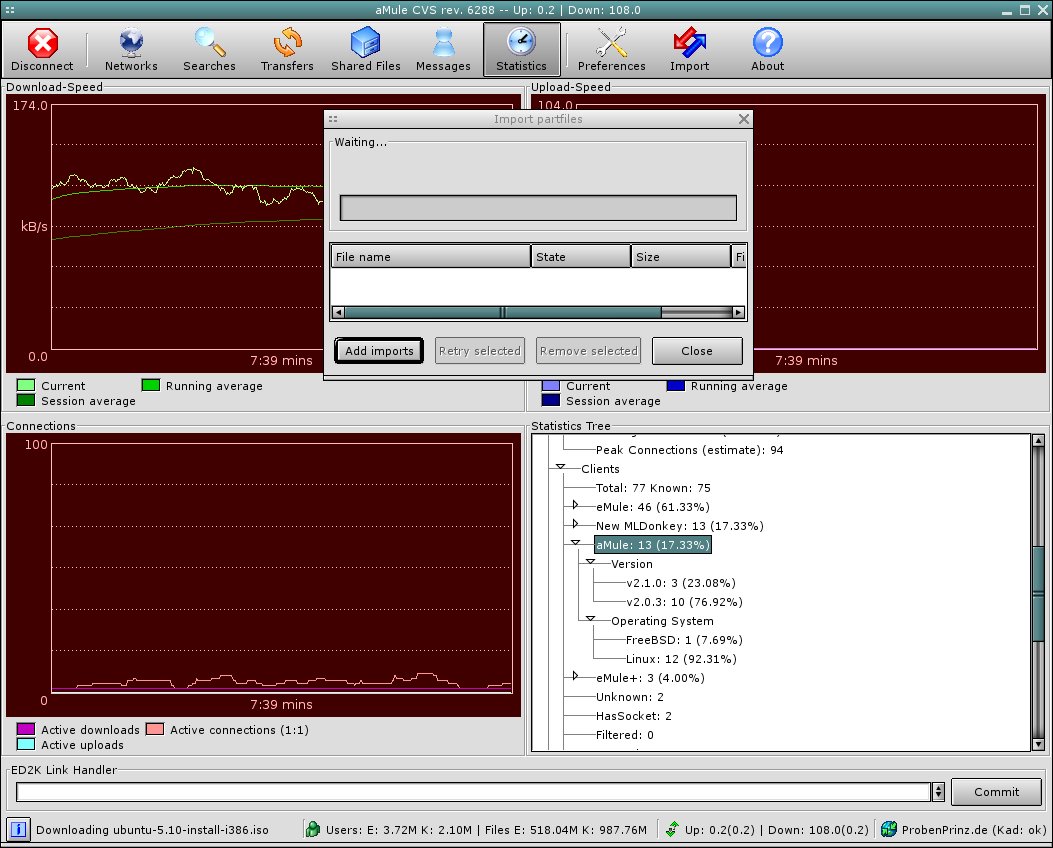This screenshot has width=1053, height=848.
Task: Open the Networks view
Action: click(131, 50)
